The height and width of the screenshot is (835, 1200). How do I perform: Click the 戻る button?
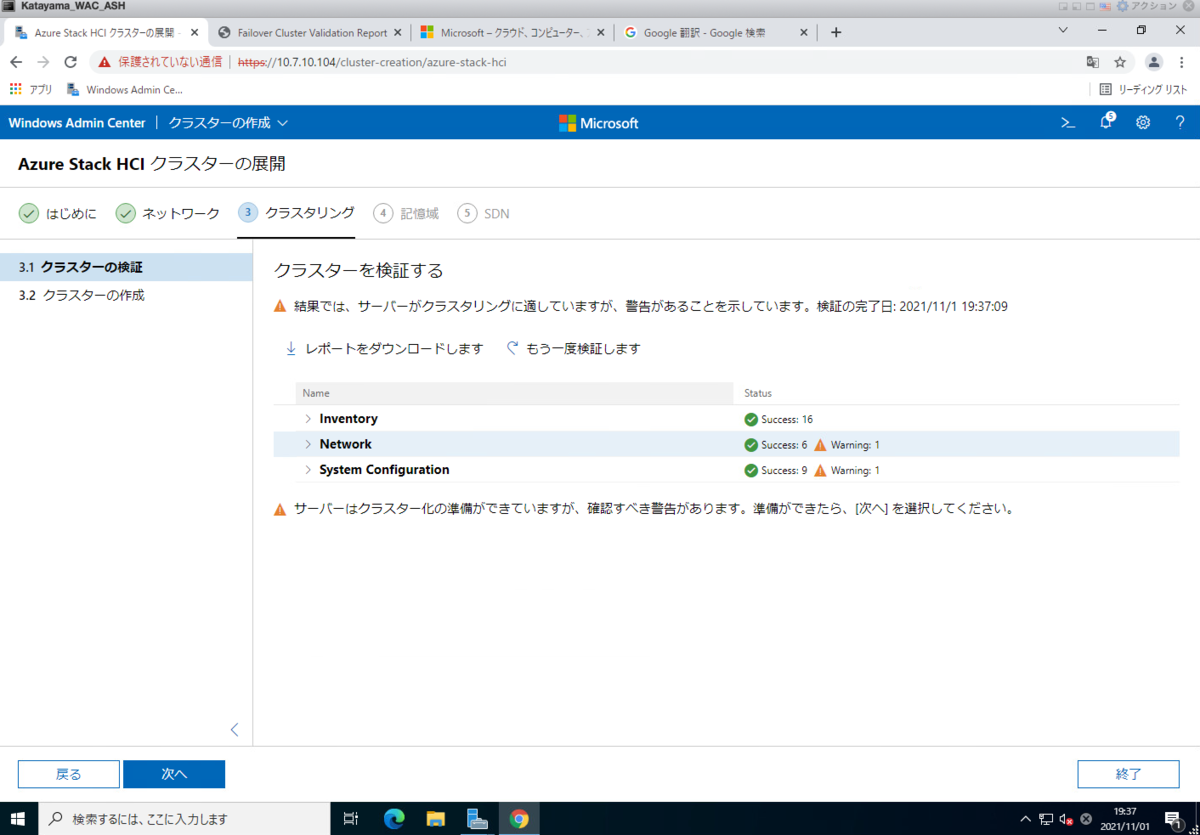point(69,774)
